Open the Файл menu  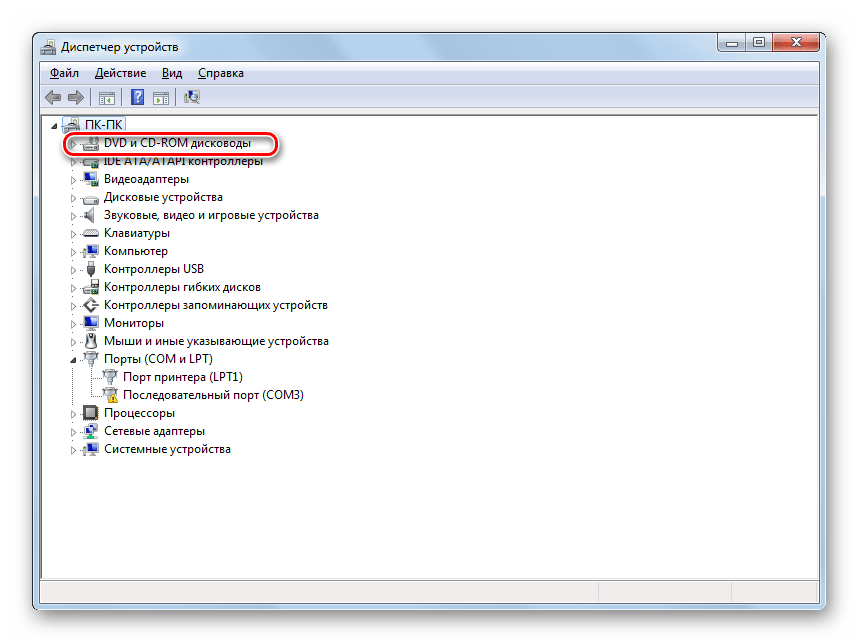[x=64, y=73]
